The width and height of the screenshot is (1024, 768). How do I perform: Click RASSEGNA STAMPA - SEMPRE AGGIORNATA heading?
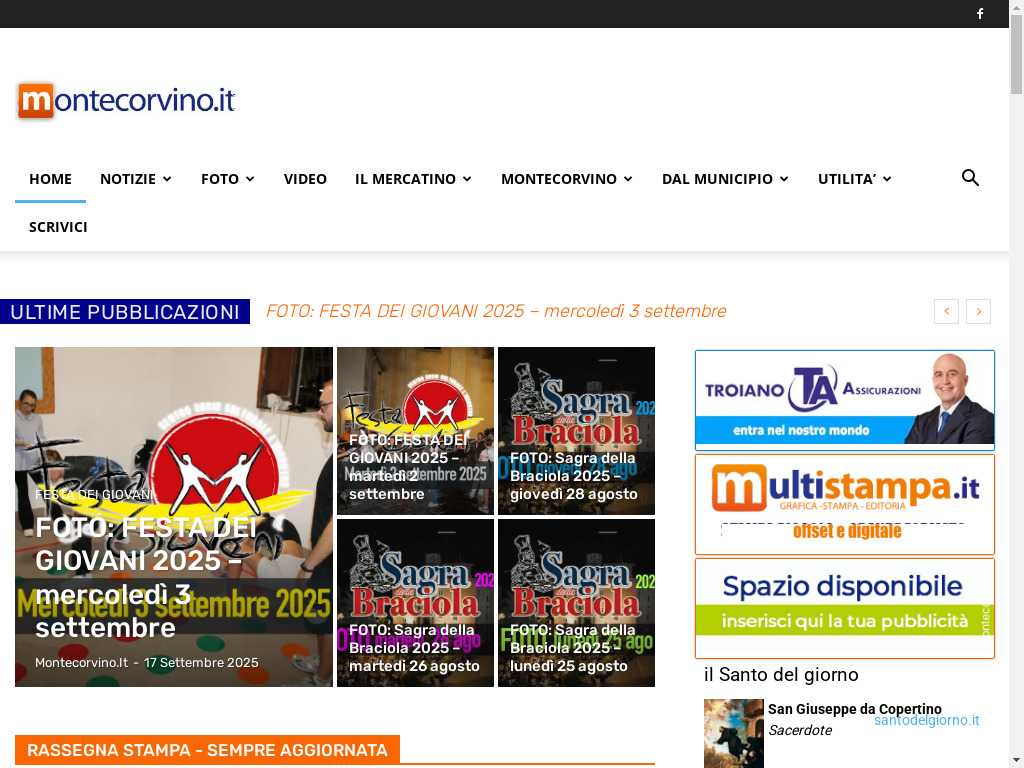coord(207,750)
